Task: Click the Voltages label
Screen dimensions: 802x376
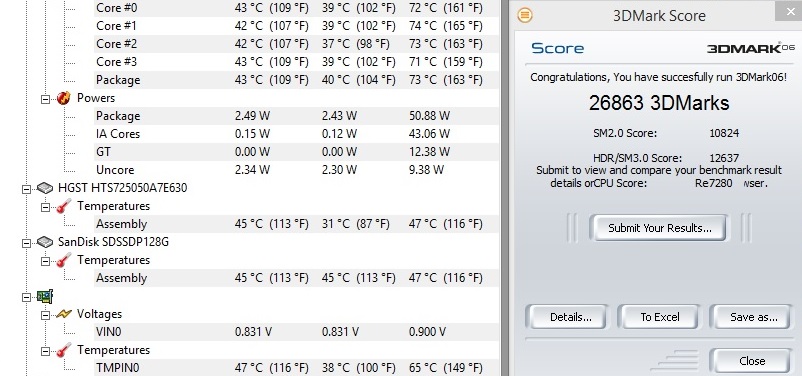Action: tap(99, 314)
